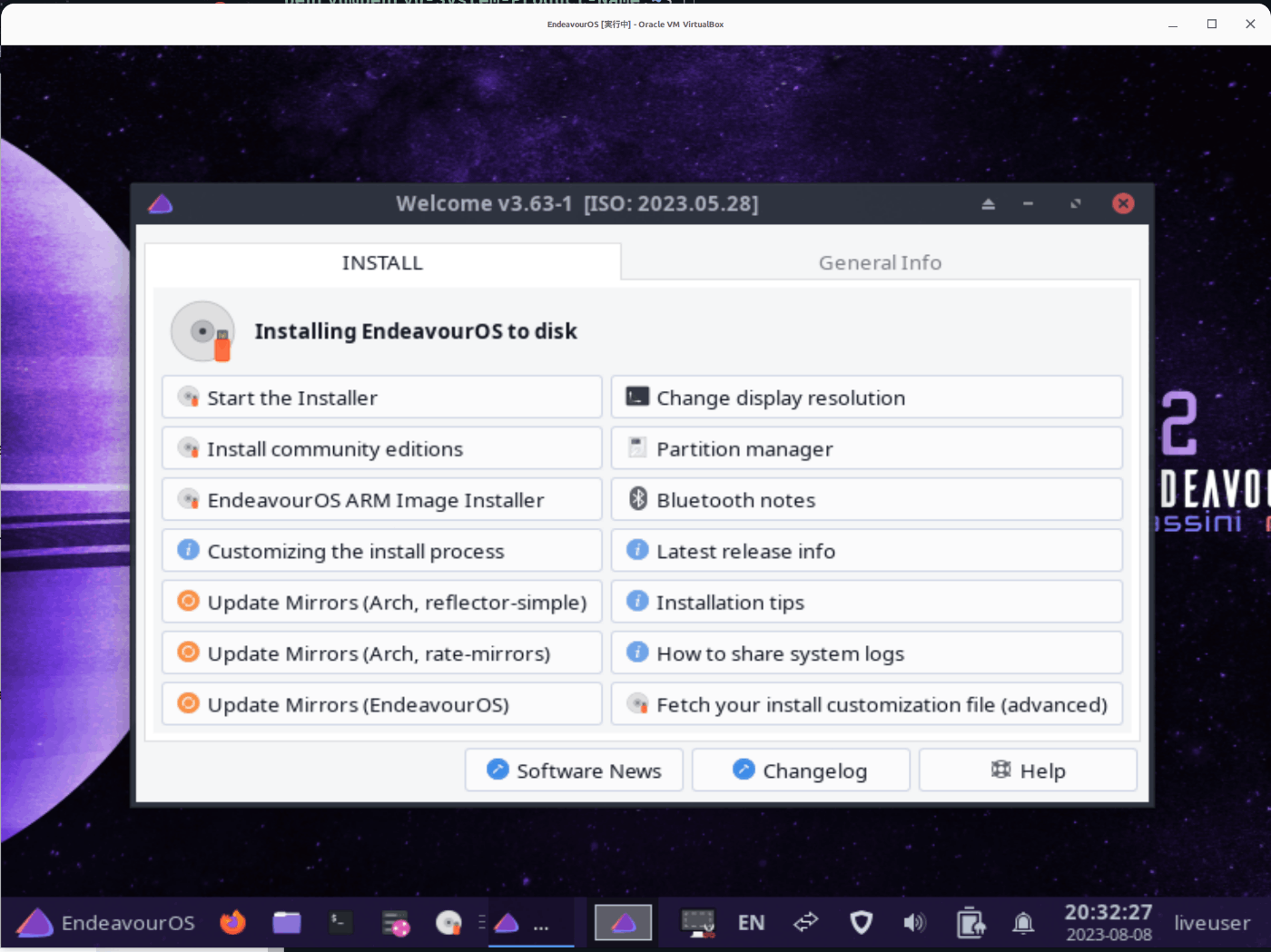Click the power manager battery tray icon
Image resolution: width=1271 pixels, height=952 pixels.
pyautogui.click(x=970, y=923)
